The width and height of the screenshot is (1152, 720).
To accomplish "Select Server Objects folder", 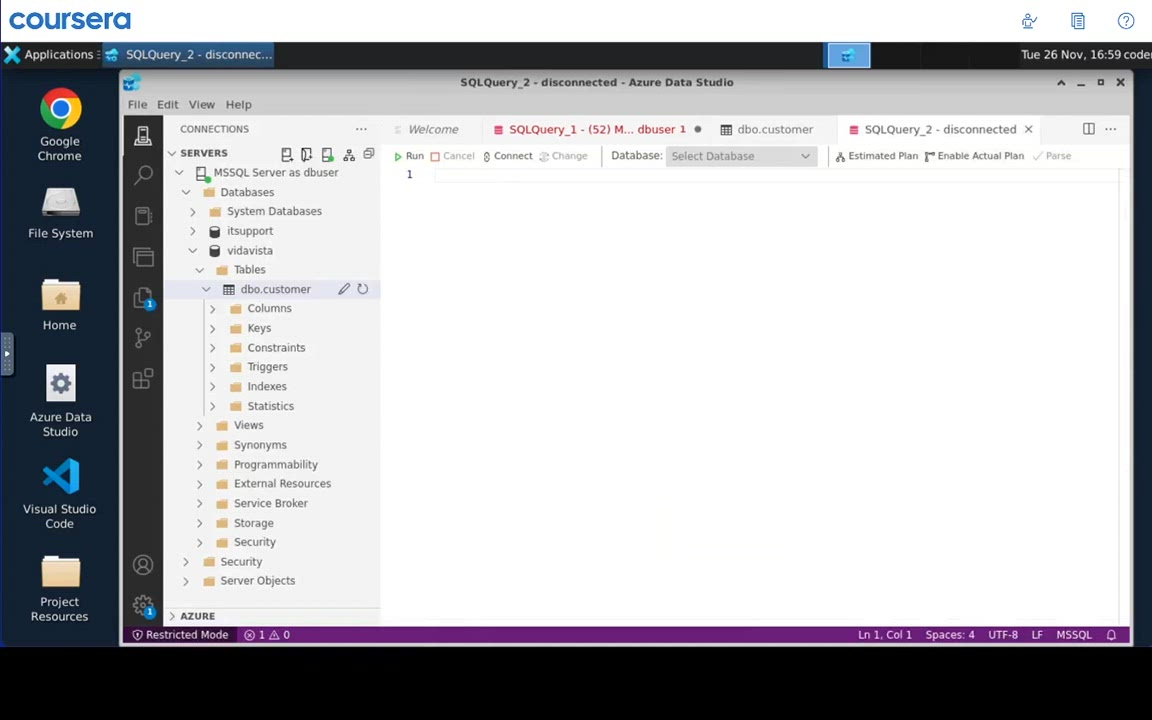I will pos(257,580).
